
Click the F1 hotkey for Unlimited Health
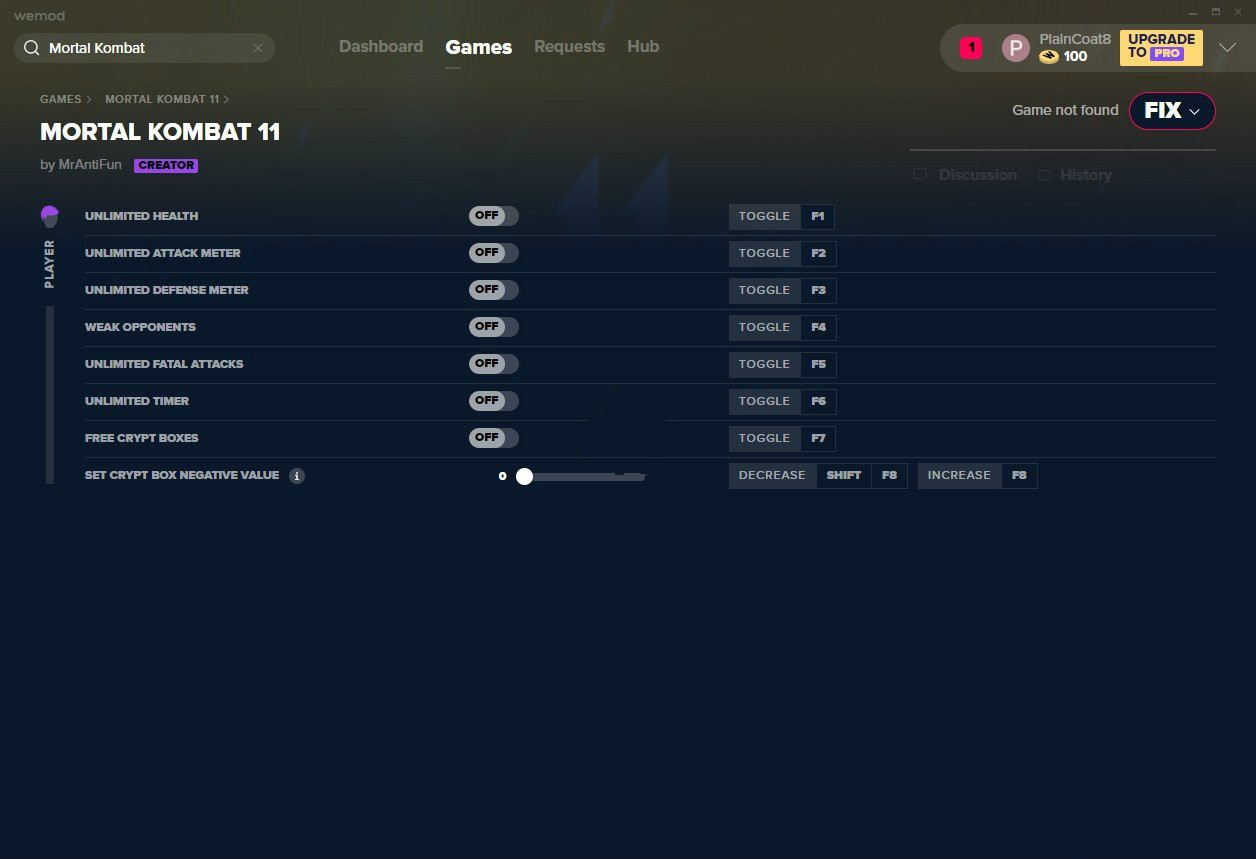click(817, 216)
